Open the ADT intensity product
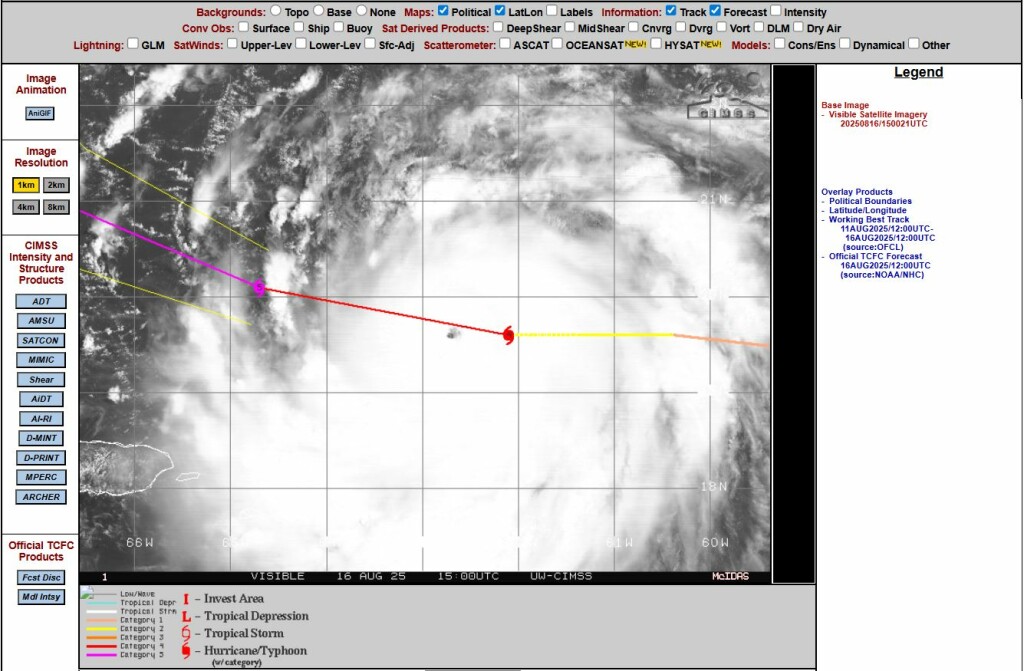Screen dimensions: 1024x671 pos(41,301)
